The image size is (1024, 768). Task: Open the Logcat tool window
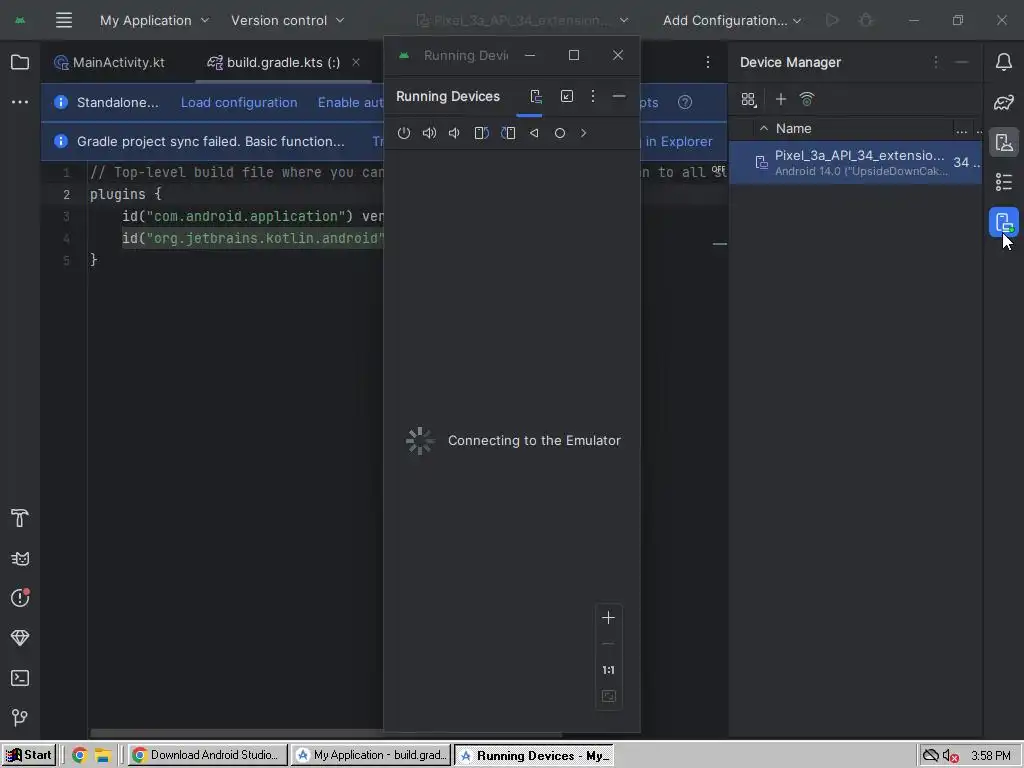click(x=20, y=558)
